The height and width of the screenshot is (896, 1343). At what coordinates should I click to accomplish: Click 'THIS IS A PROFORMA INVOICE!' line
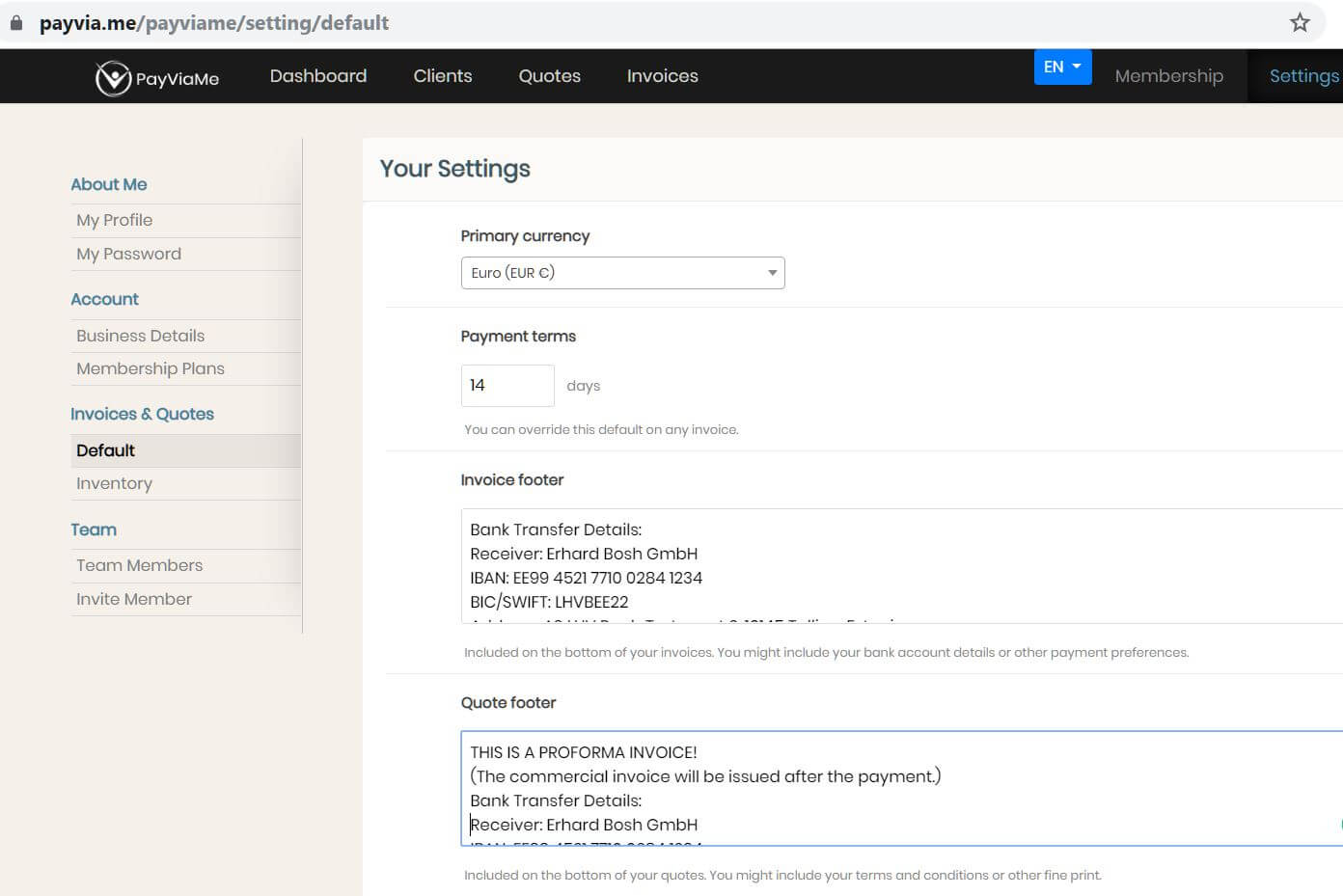pyautogui.click(x=584, y=752)
